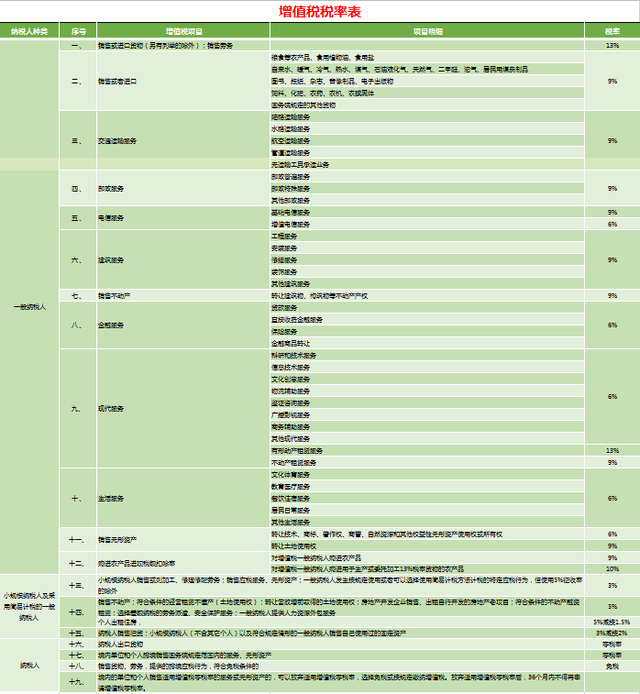Select the 序号 column header
This screenshot has width=640, height=694.
point(78,31)
